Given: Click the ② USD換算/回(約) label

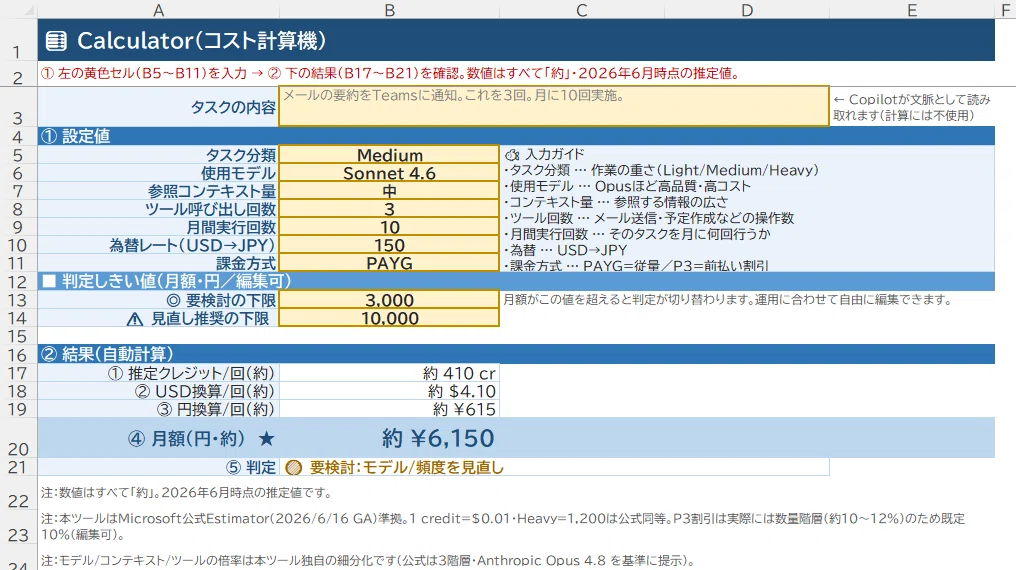Looking at the screenshot, I should [205, 391].
